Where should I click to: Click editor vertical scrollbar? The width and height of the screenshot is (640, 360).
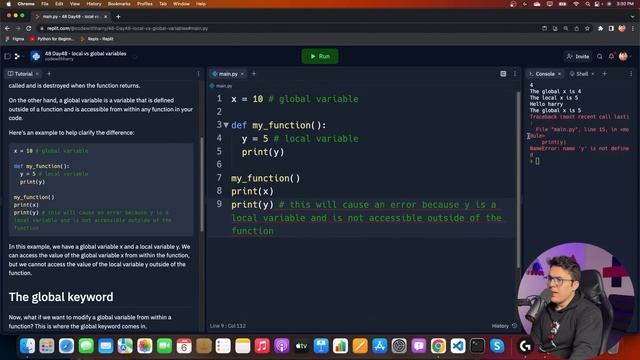coord(518,180)
